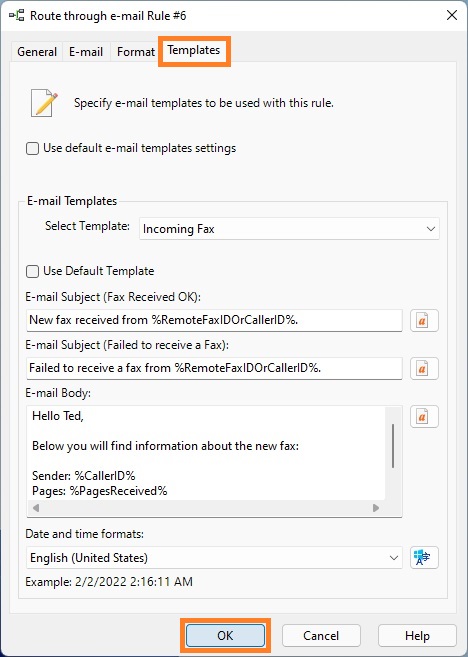This screenshot has height=657, width=468.
Task: Click the insert-variable icon beside Fax Received subject
Action: click(424, 321)
